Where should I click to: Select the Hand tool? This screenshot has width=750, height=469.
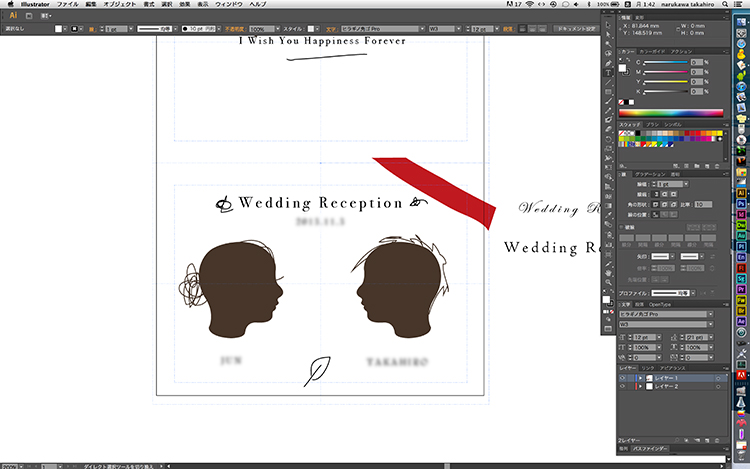coord(609,271)
